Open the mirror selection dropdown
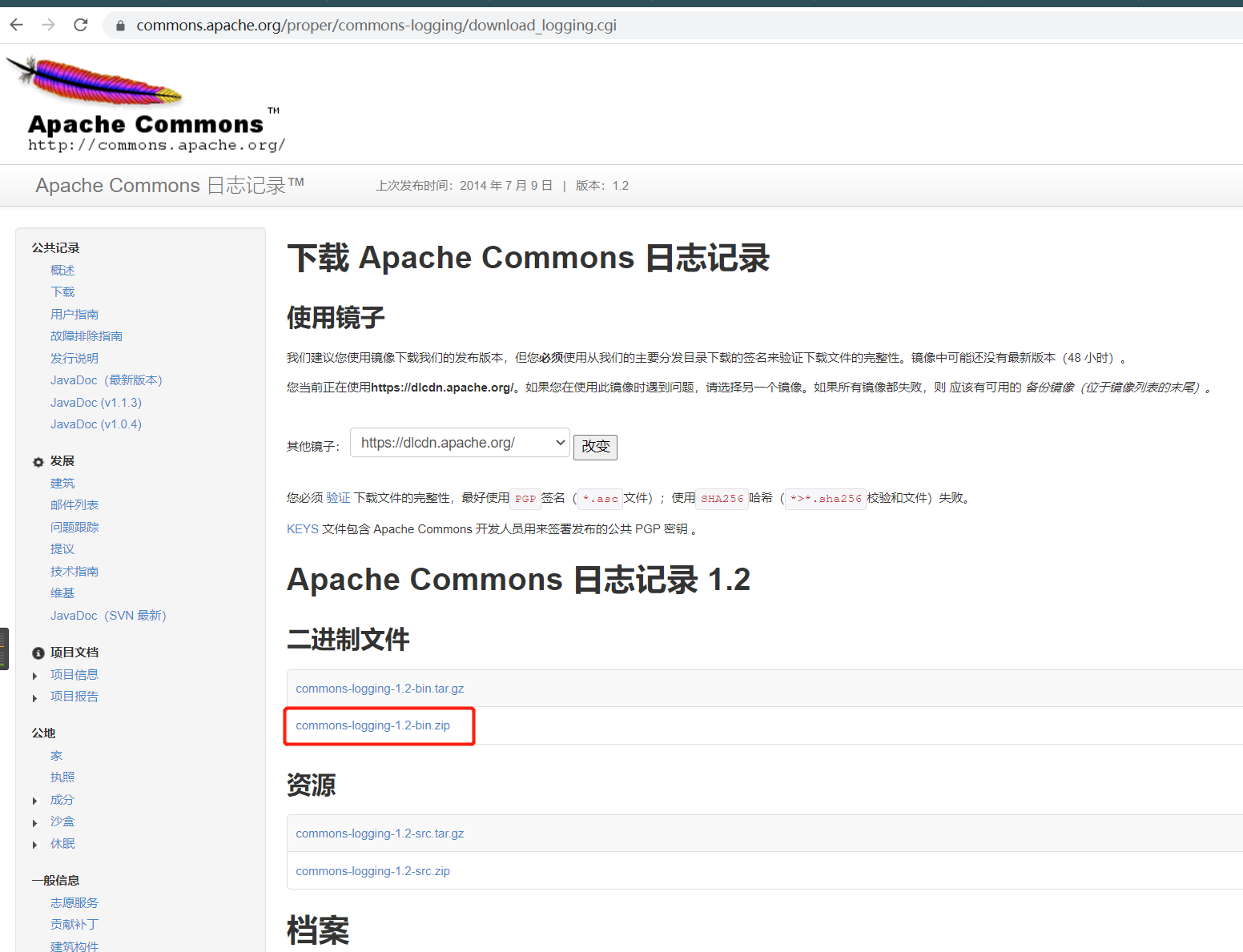The width and height of the screenshot is (1243, 952). pos(460,443)
